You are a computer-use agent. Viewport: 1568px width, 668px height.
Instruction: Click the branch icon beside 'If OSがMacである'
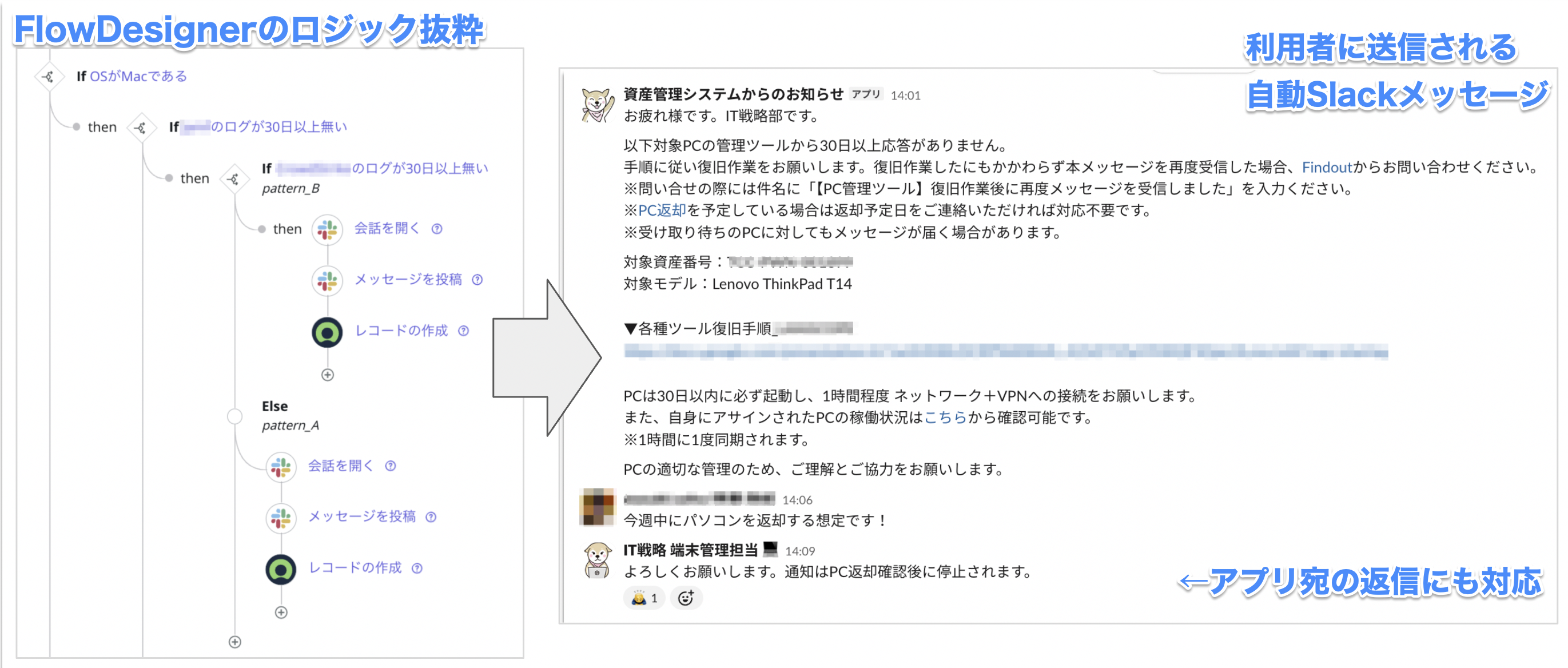tap(49, 77)
